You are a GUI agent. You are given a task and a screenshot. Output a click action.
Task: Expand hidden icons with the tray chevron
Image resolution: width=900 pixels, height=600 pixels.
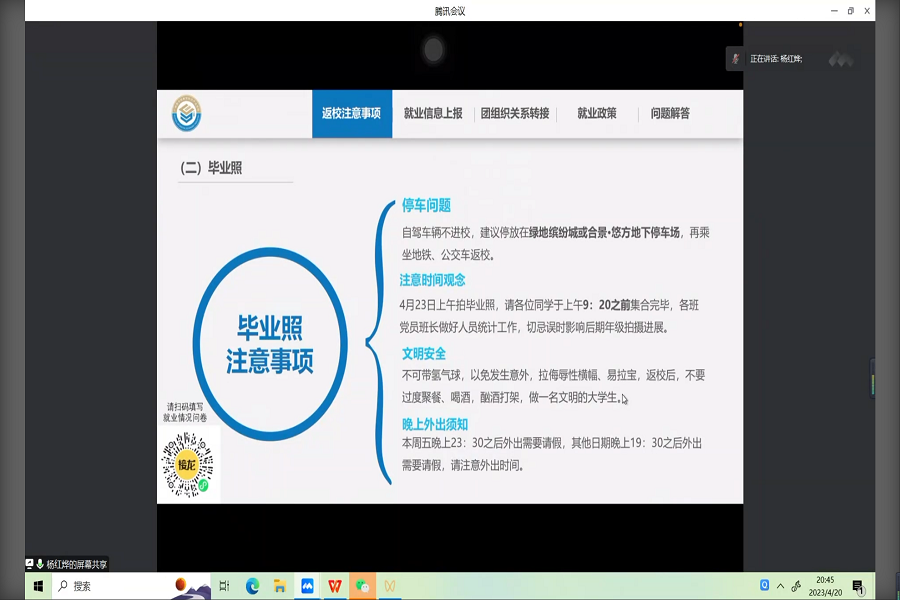pos(779,587)
